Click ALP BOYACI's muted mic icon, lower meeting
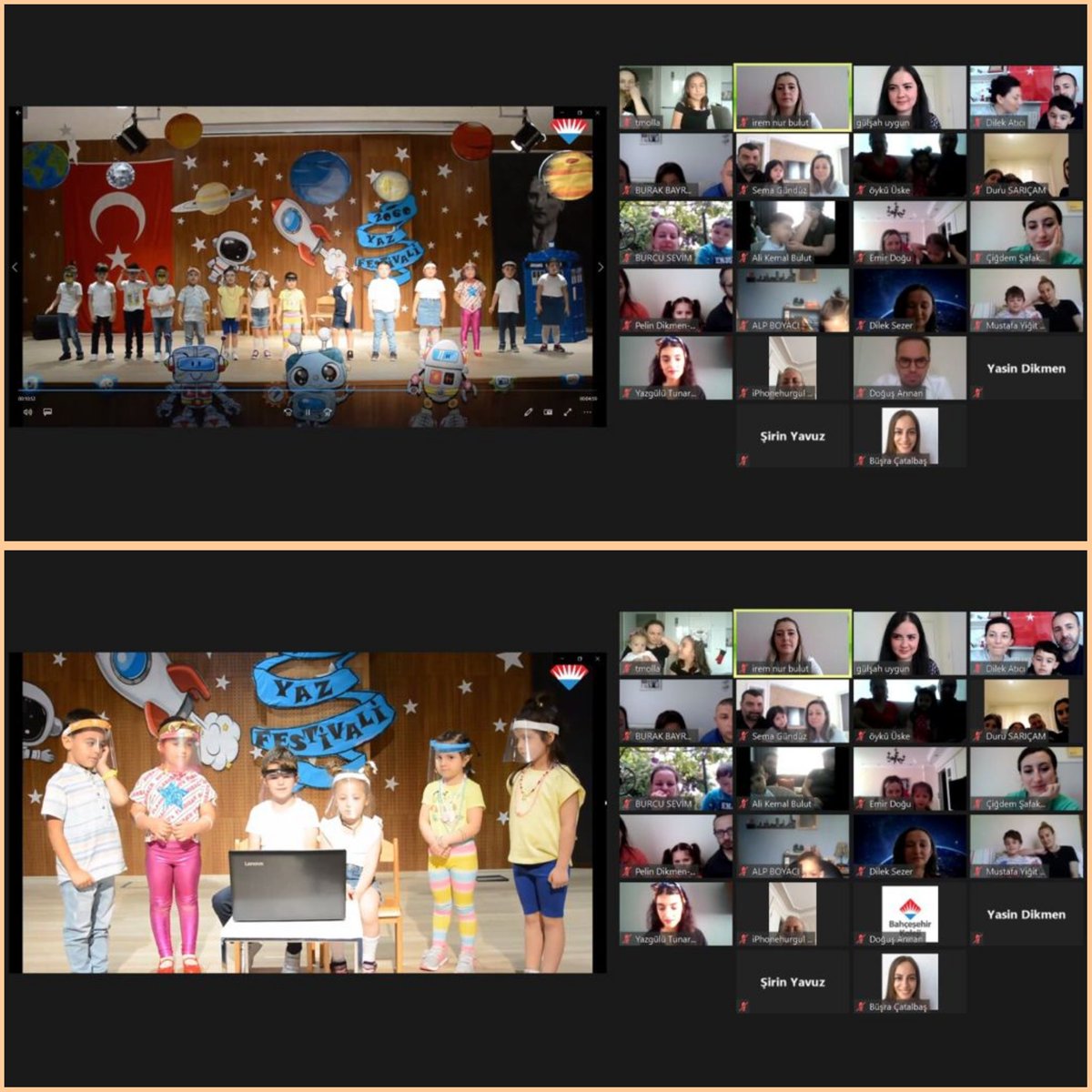This screenshot has width=1092, height=1092. 743,871
